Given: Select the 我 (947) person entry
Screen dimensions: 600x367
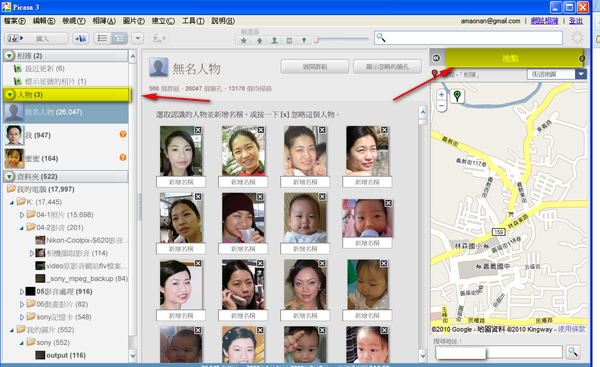Looking at the screenshot, I should (x=66, y=135).
